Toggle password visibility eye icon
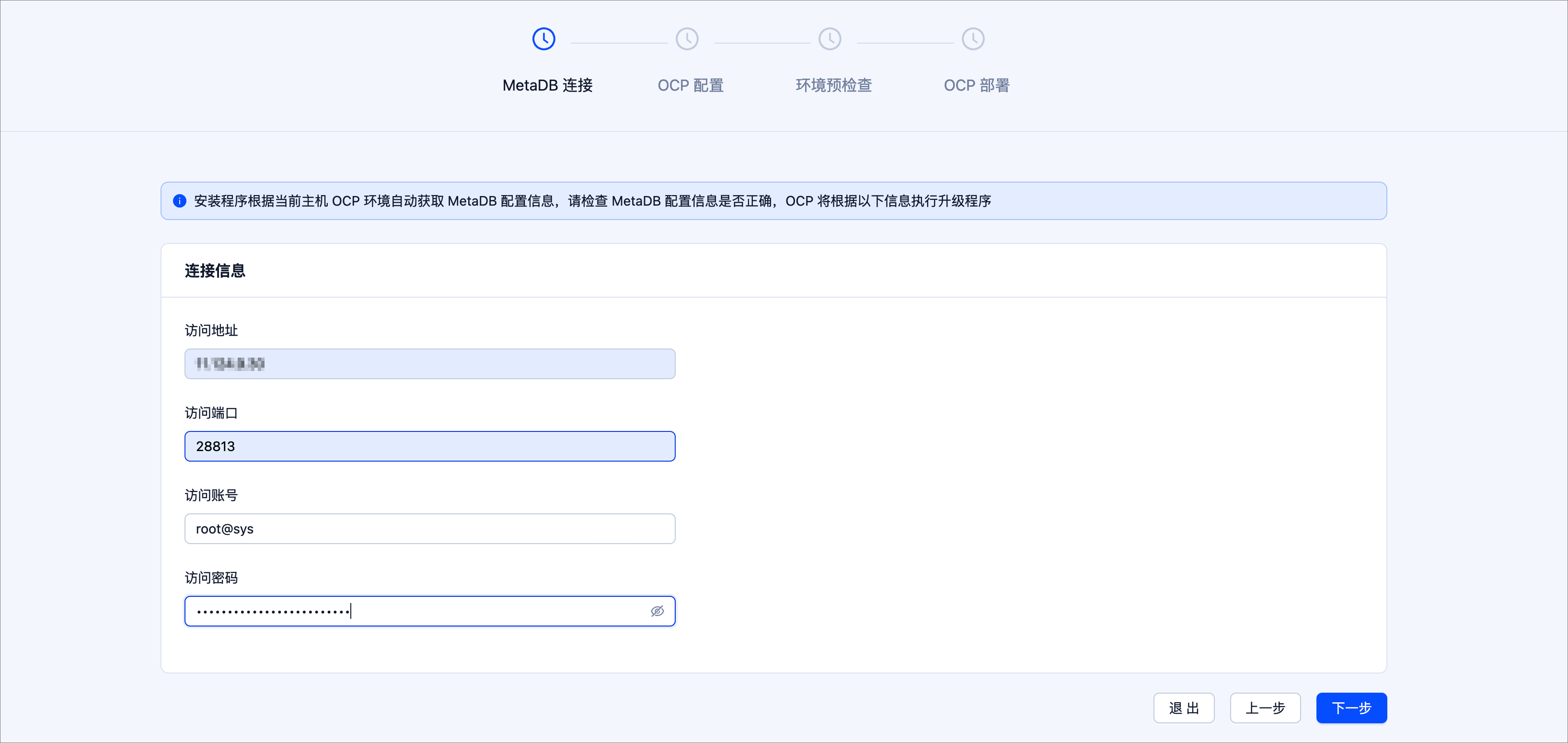The width and height of the screenshot is (1568, 743). pos(657,611)
